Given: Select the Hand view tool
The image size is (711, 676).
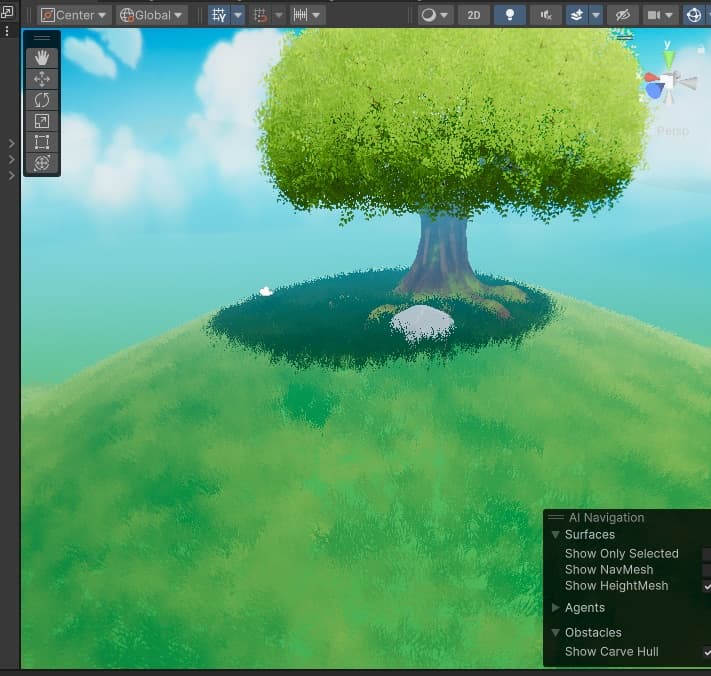Looking at the screenshot, I should click(42, 58).
